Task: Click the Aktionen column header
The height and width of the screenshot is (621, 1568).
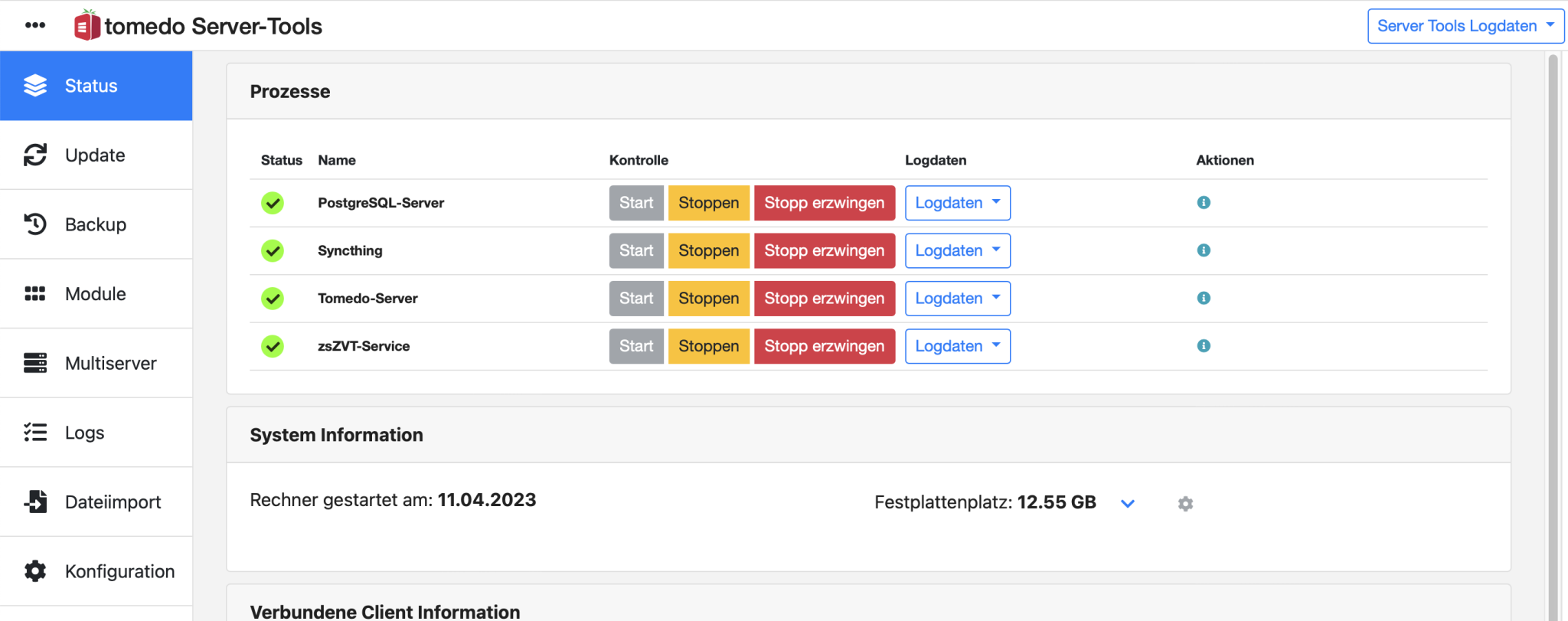Action: tap(1225, 160)
